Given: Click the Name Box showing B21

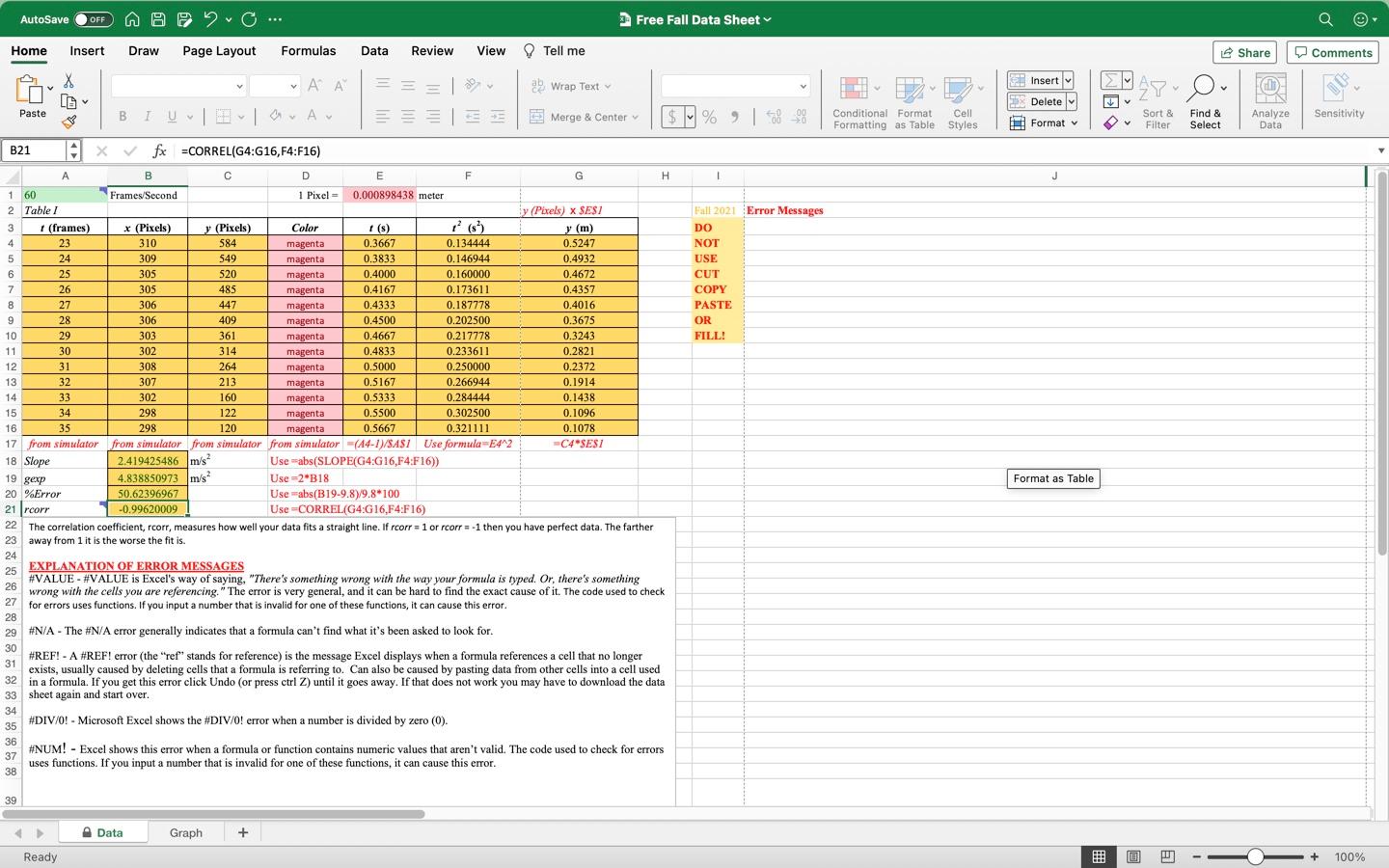Looking at the screenshot, I should [35, 150].
